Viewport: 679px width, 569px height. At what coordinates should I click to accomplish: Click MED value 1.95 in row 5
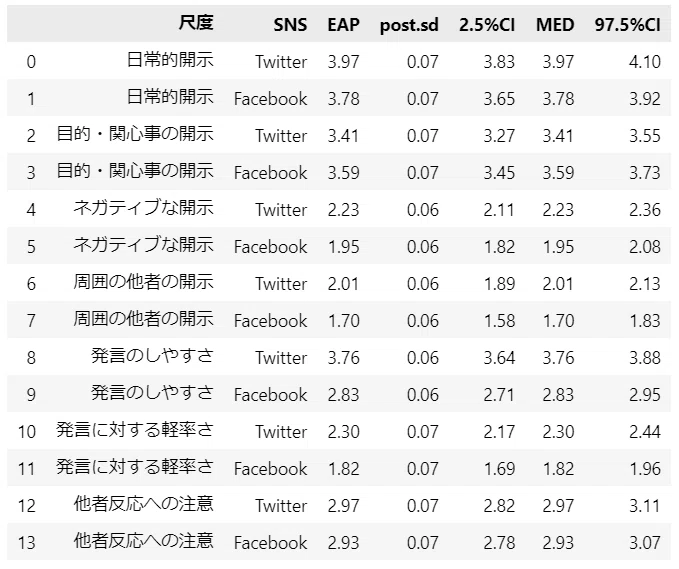pyautogui.click(x=558, y=247)
